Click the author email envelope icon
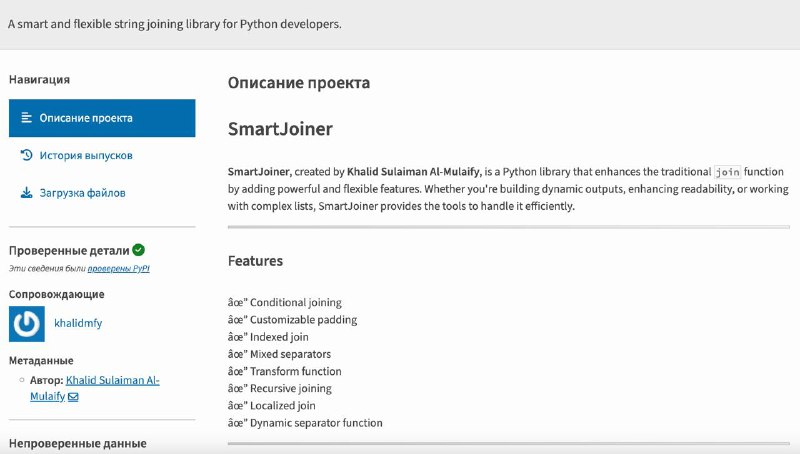800x454 pixels. (73, 397)
